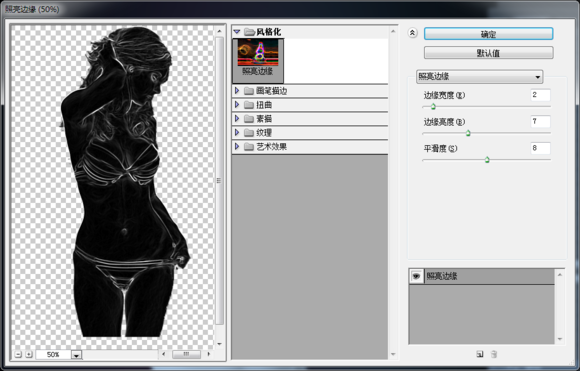
Task: Click the 默认值 button
Action: (x=489, y=53)
